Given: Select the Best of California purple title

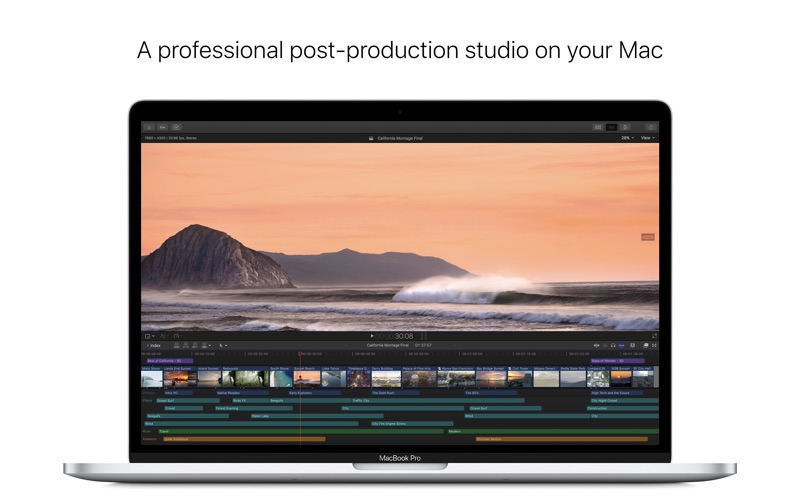Looking at the screenshot, I should pos(170,361).
